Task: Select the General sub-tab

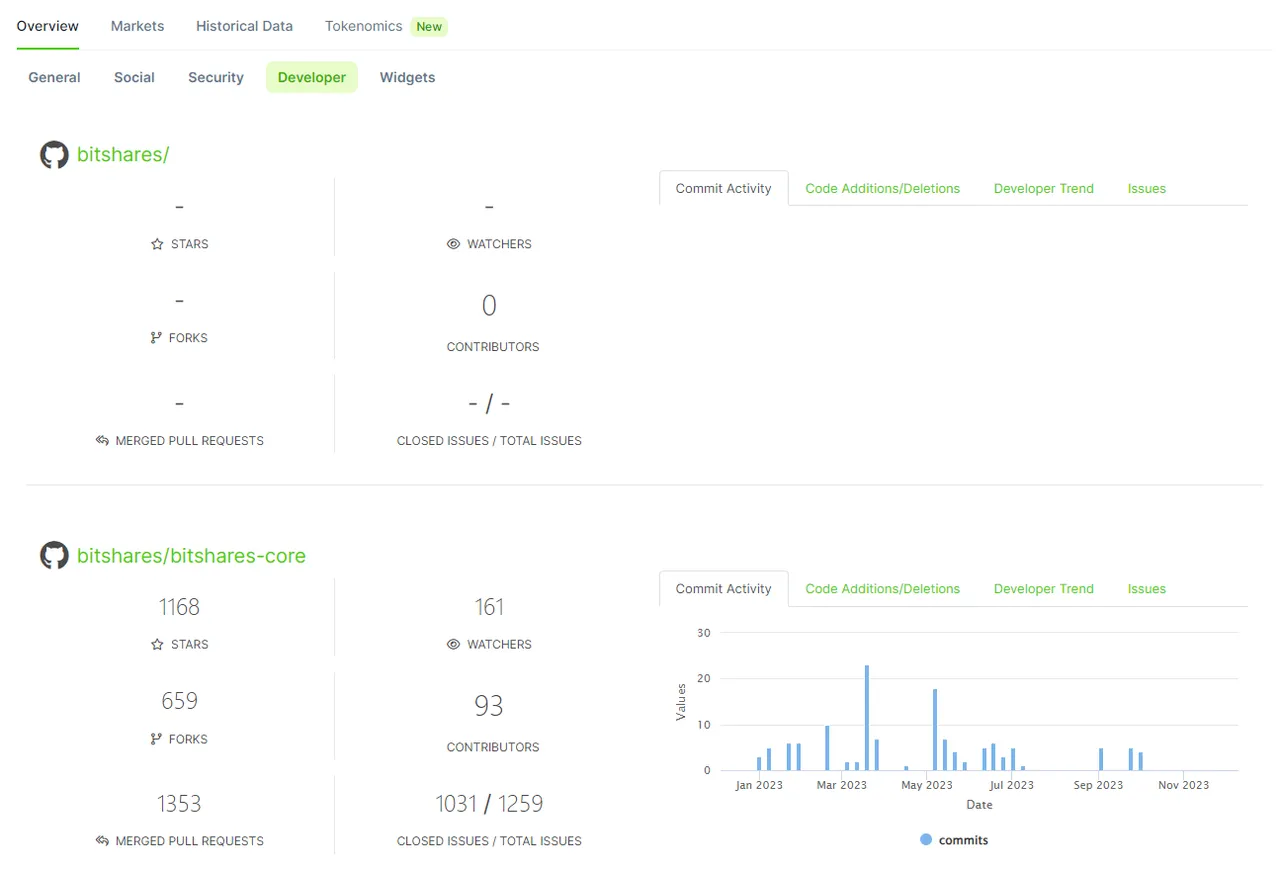Action: click(x=54, y=77)
